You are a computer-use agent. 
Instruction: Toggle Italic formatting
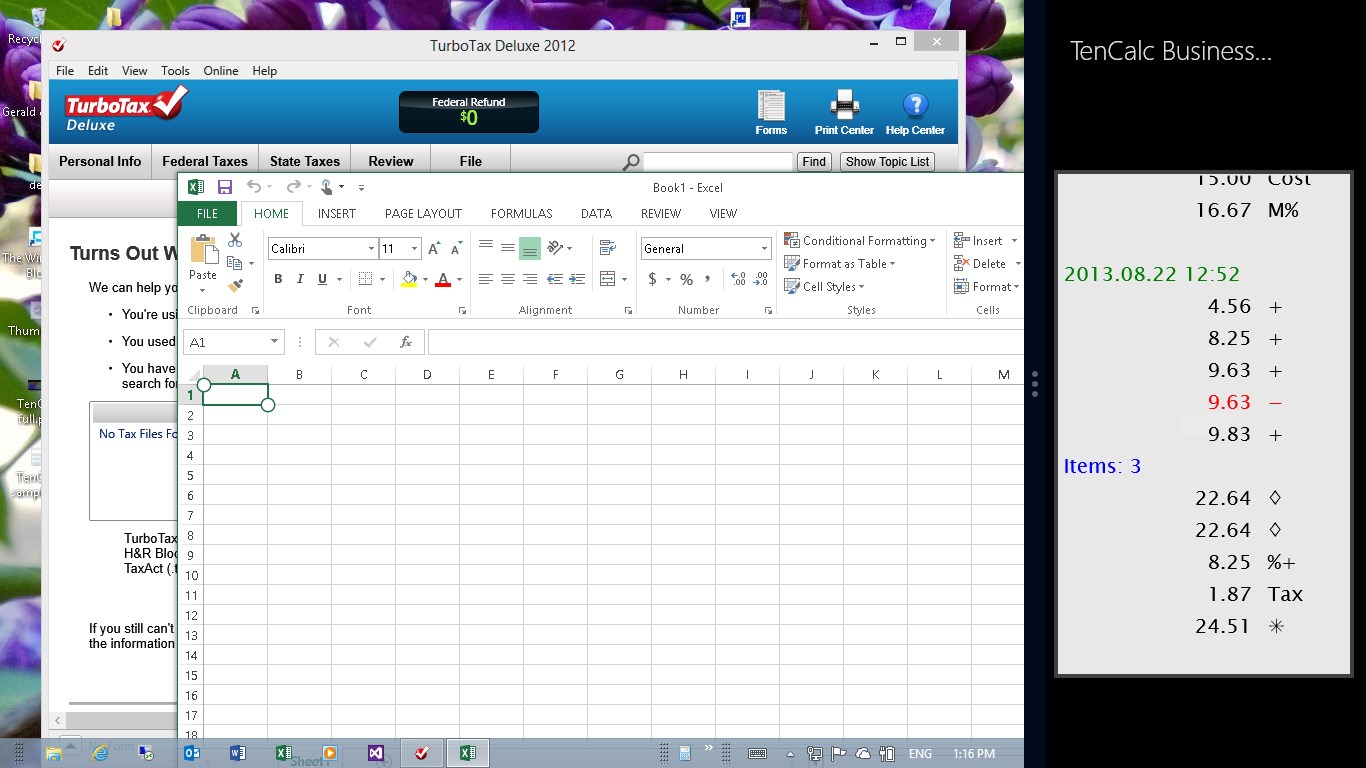pyautogui.click(x=300, y=279)
